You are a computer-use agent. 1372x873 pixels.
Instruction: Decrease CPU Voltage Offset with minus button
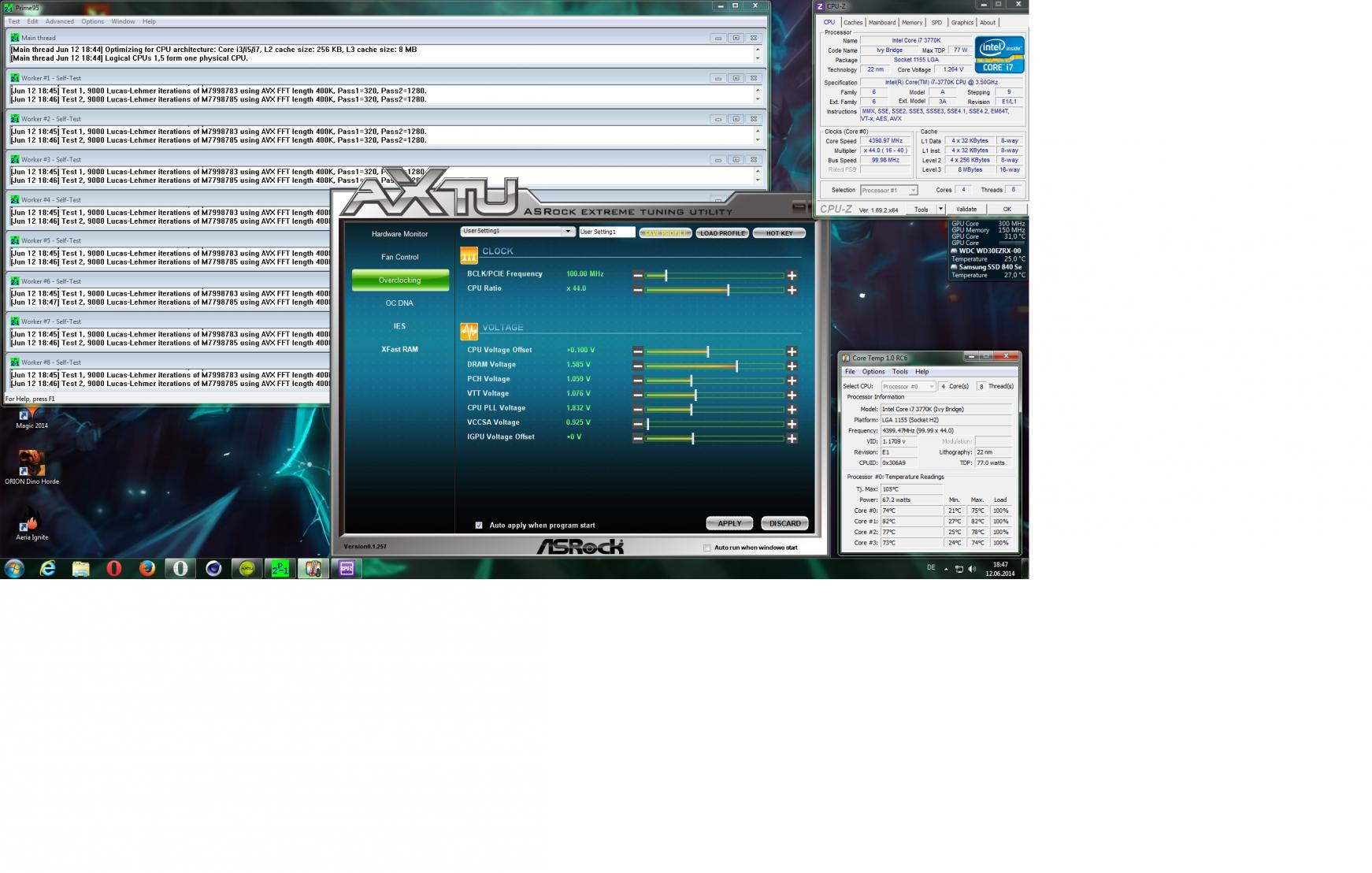[x=638, y=351]
